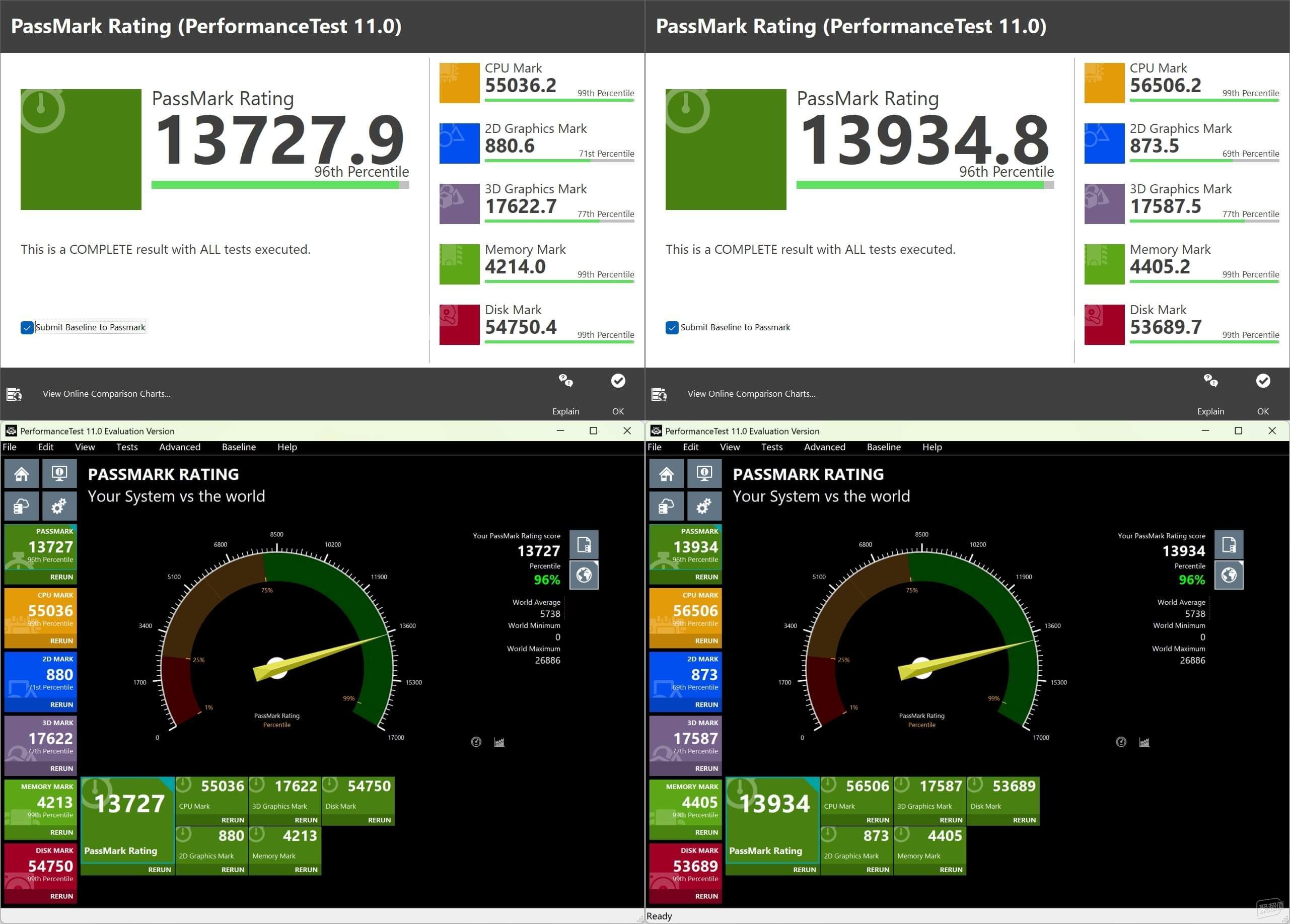Click comparison charts icon in left dialog
Image resolution: width=1290 pixels, height=924 pixels.
14,394
